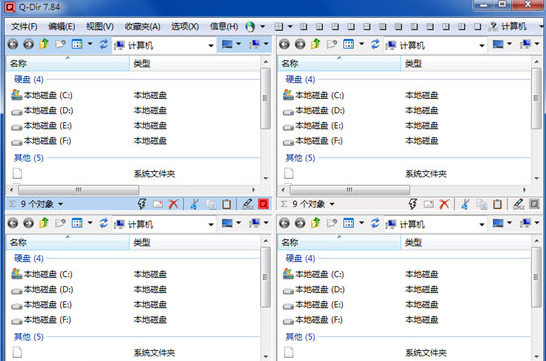Open the 9 个对象 dropdown in top-left status bar

click(x=61, y=204)
